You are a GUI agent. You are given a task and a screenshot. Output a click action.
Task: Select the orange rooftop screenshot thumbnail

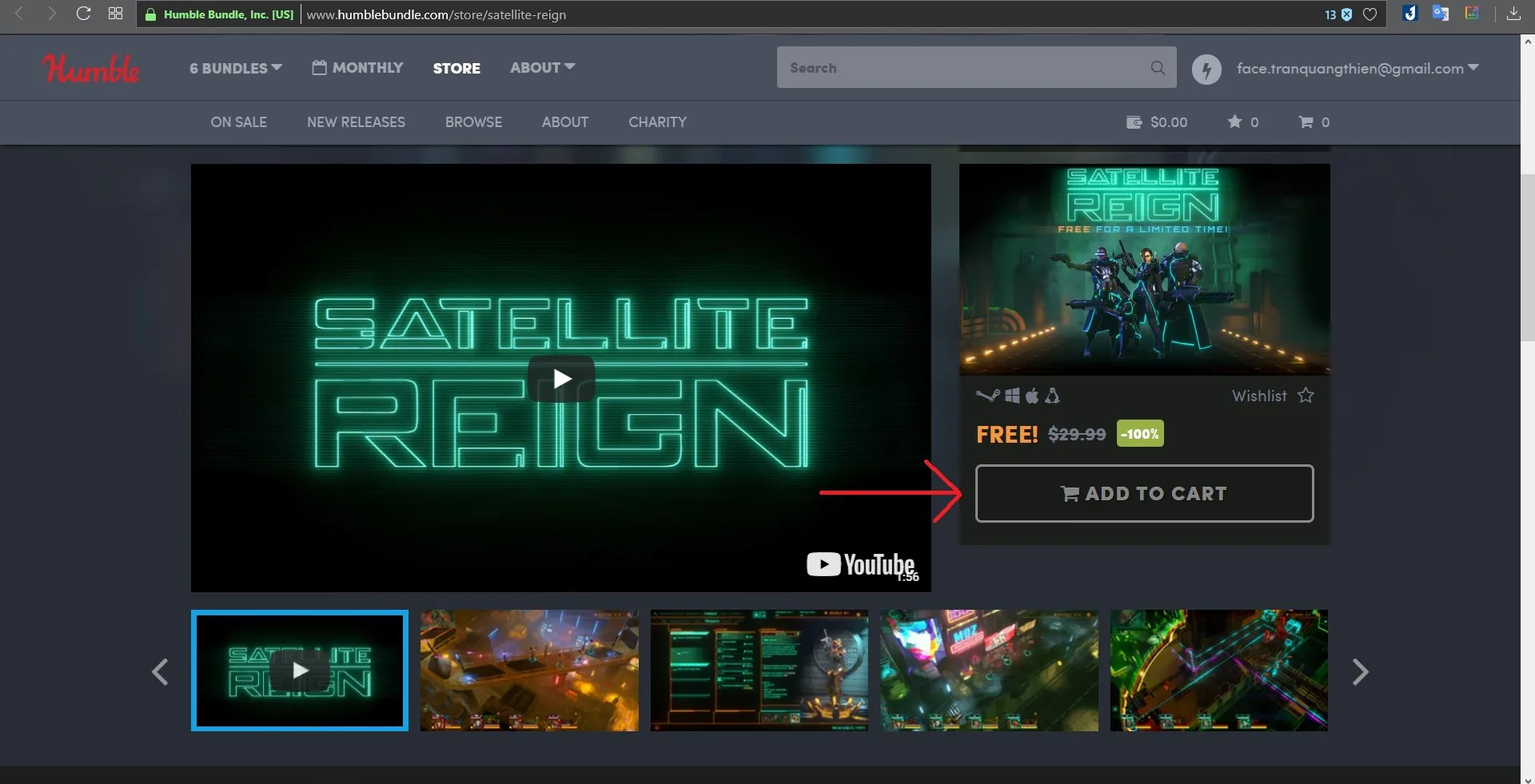coord(529,671)
